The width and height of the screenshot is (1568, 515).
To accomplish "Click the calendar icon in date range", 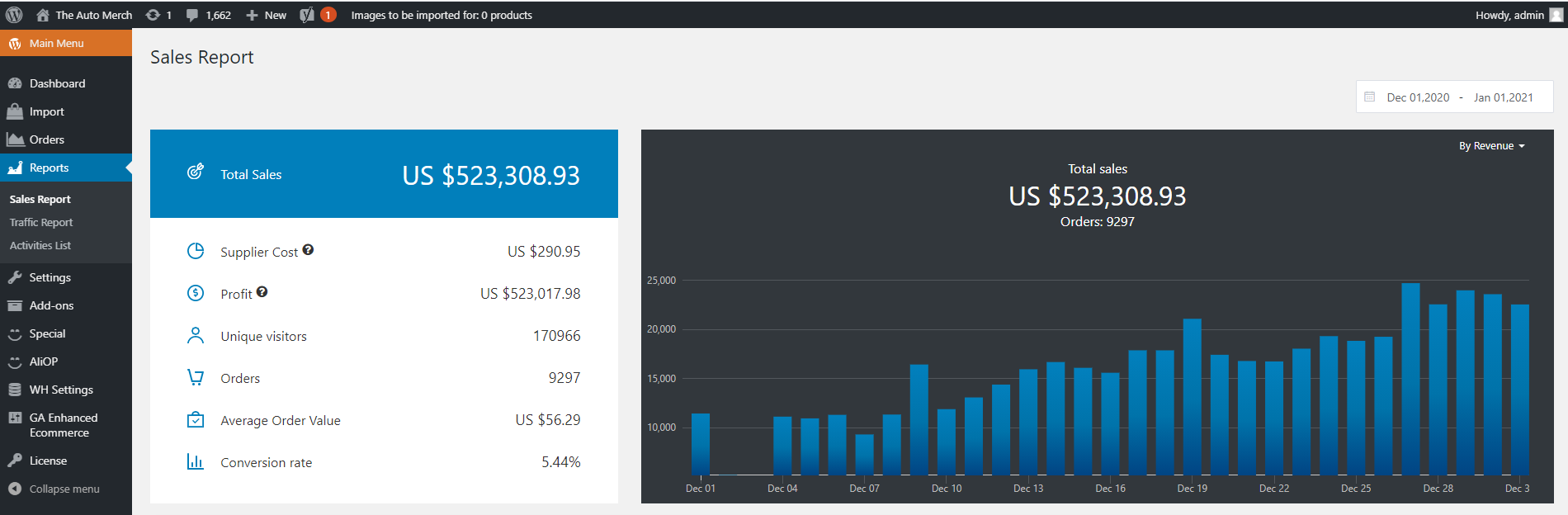I will coord(1370,97).
